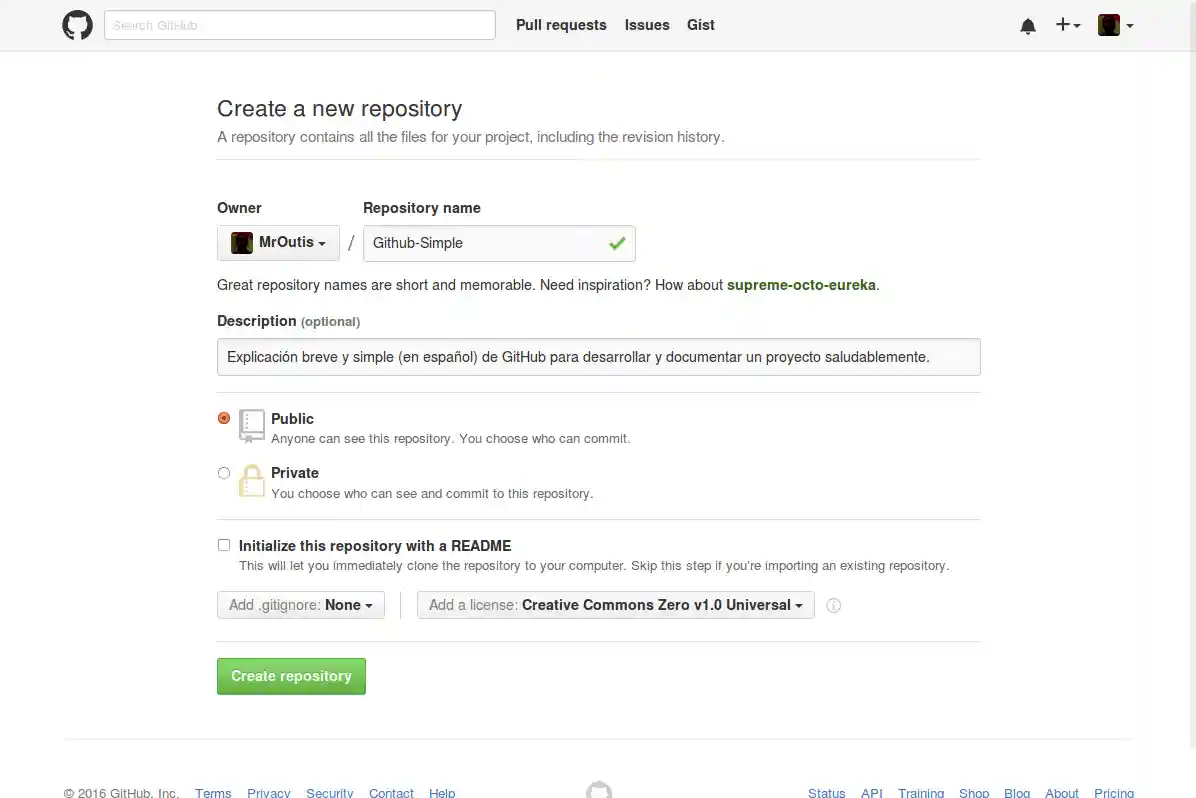
Task: Click the padlock icon next to Private
Action: click(x=251, y=481)
